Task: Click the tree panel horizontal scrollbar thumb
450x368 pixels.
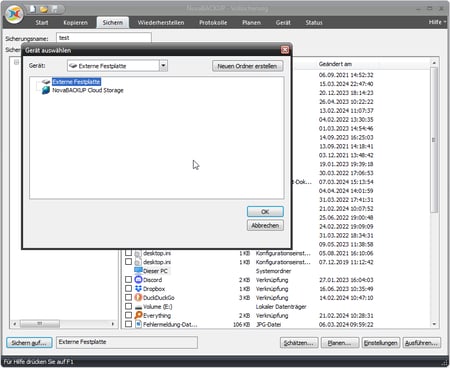Action: (x=40, y=324)
